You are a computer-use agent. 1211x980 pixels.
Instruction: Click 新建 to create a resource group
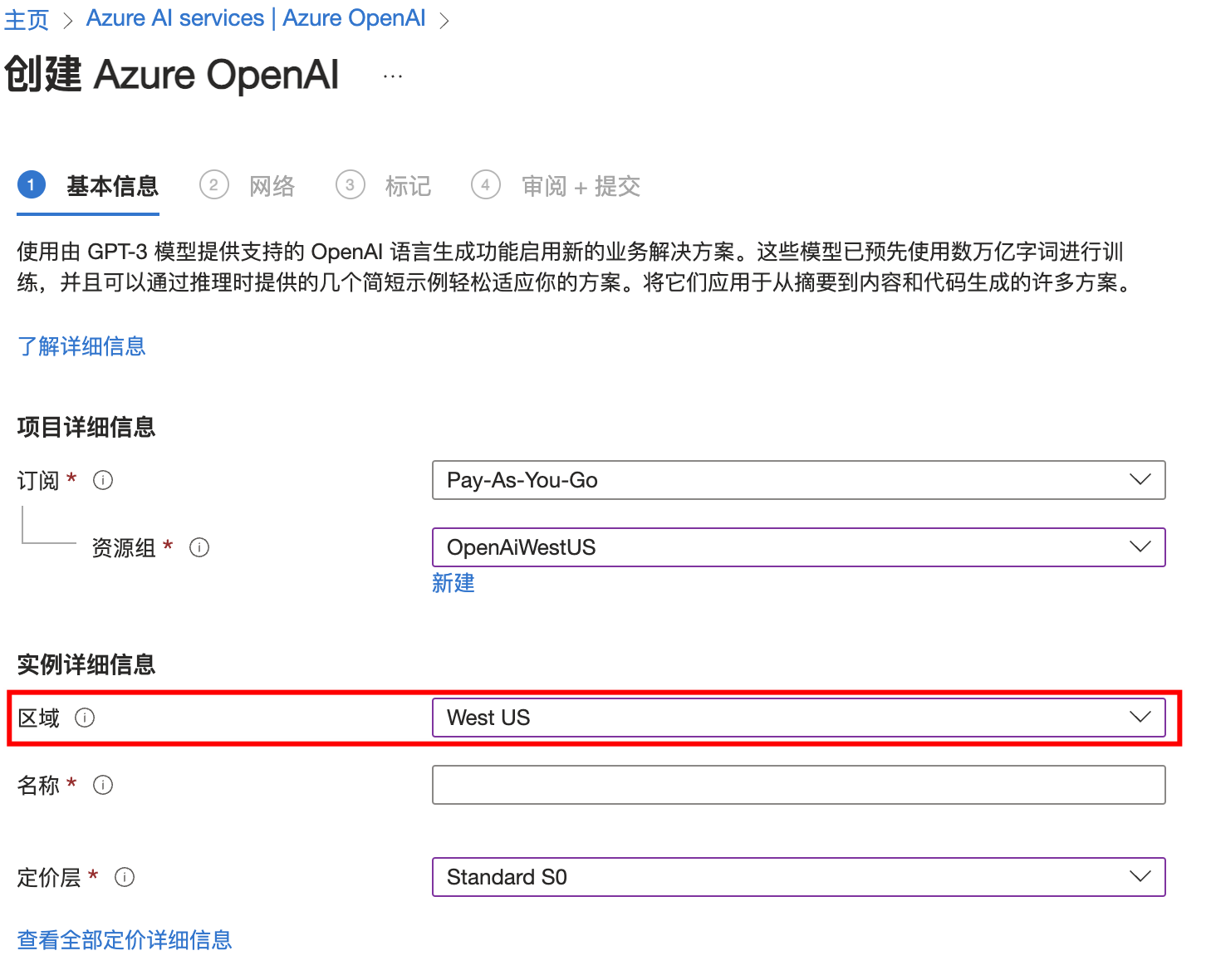[x=454, y=583]
